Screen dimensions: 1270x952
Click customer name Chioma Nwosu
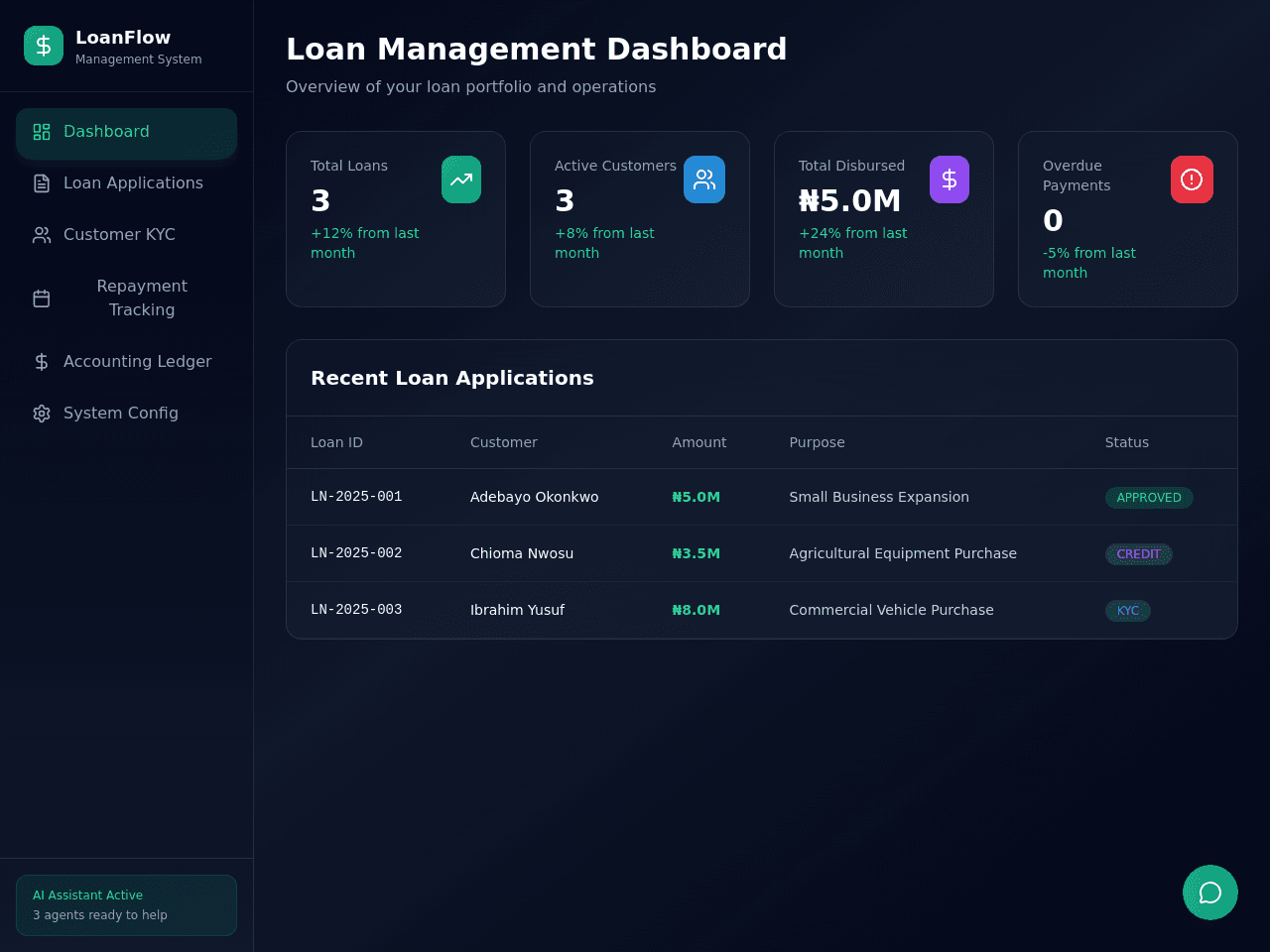point(522,553)
